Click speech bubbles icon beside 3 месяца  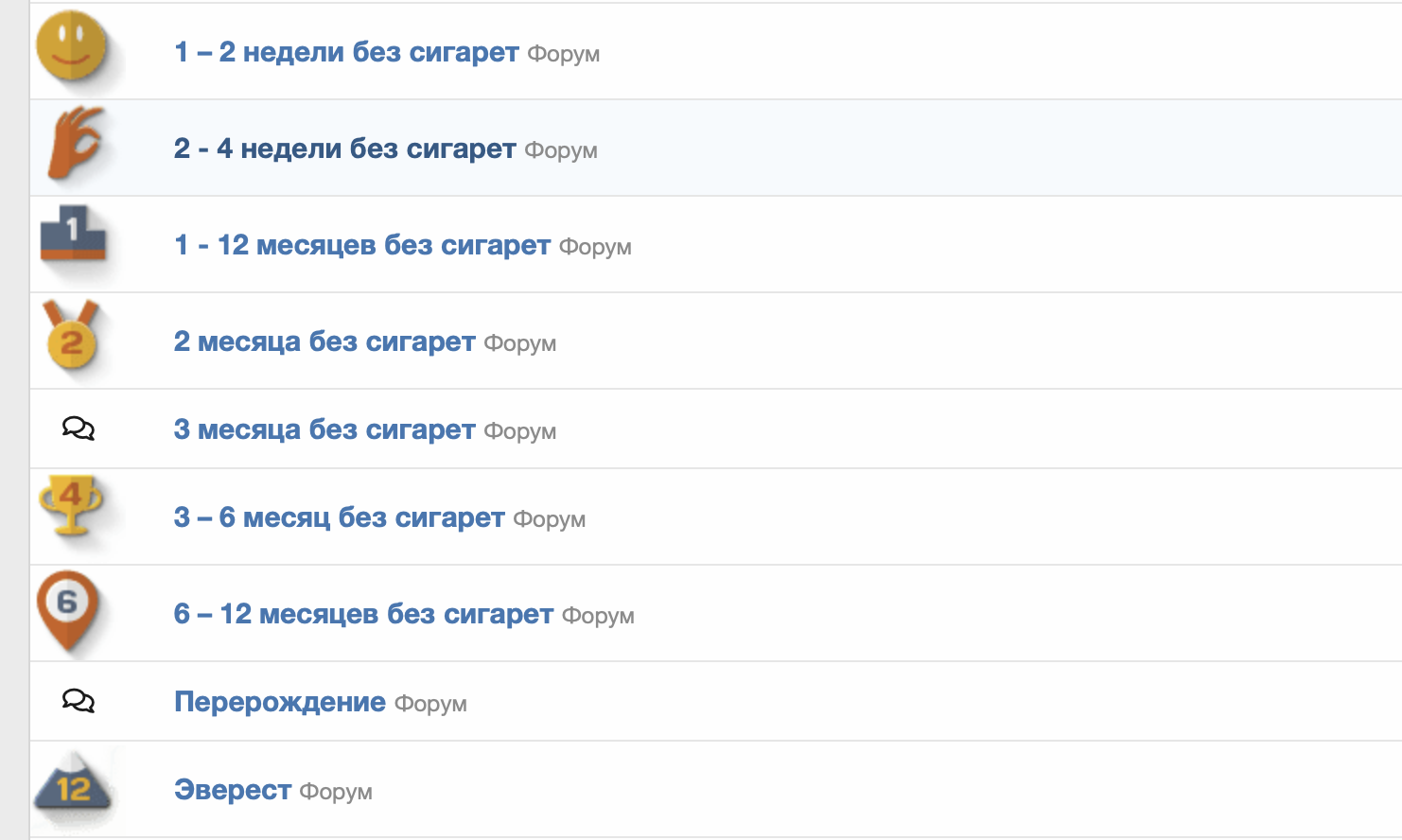point(79,429)
